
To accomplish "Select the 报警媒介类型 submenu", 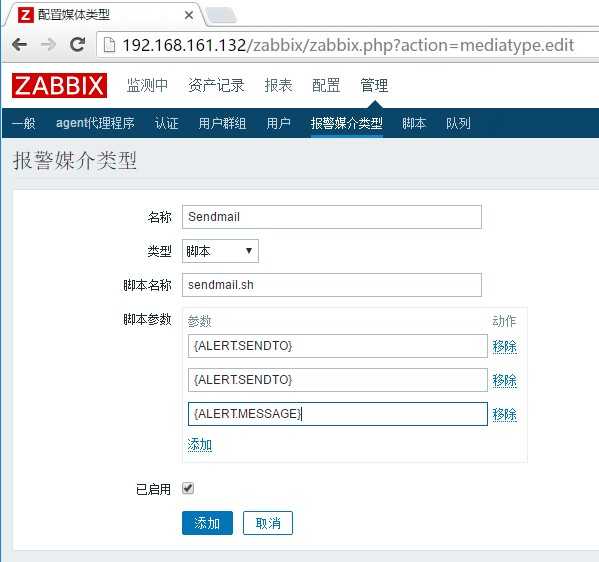I will pyautogui.click(x=346, y=123).
